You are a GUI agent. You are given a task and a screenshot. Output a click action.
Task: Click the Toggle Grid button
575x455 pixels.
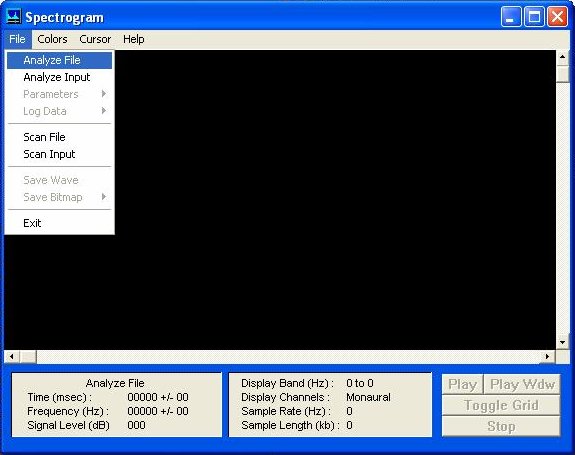point(501,406)
